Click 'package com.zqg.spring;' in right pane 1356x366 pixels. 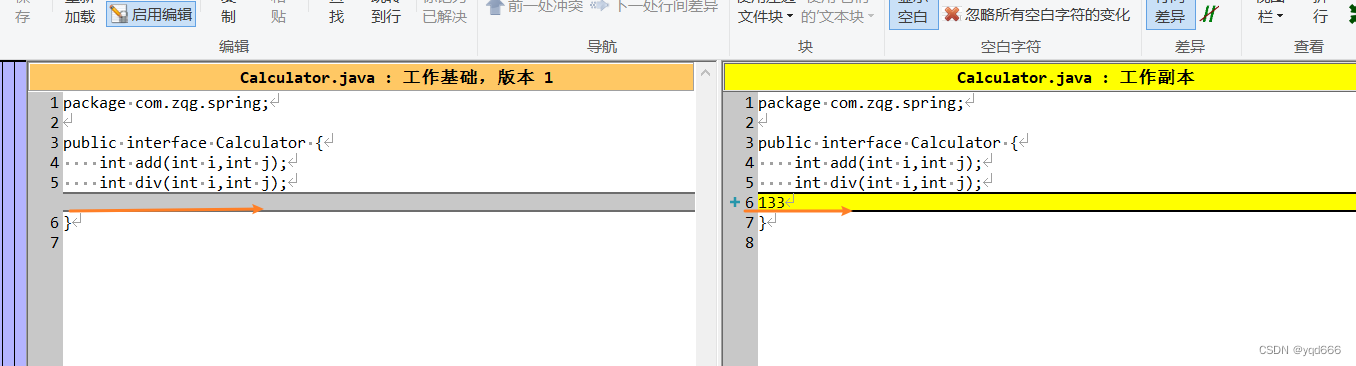tap(861, 102)
